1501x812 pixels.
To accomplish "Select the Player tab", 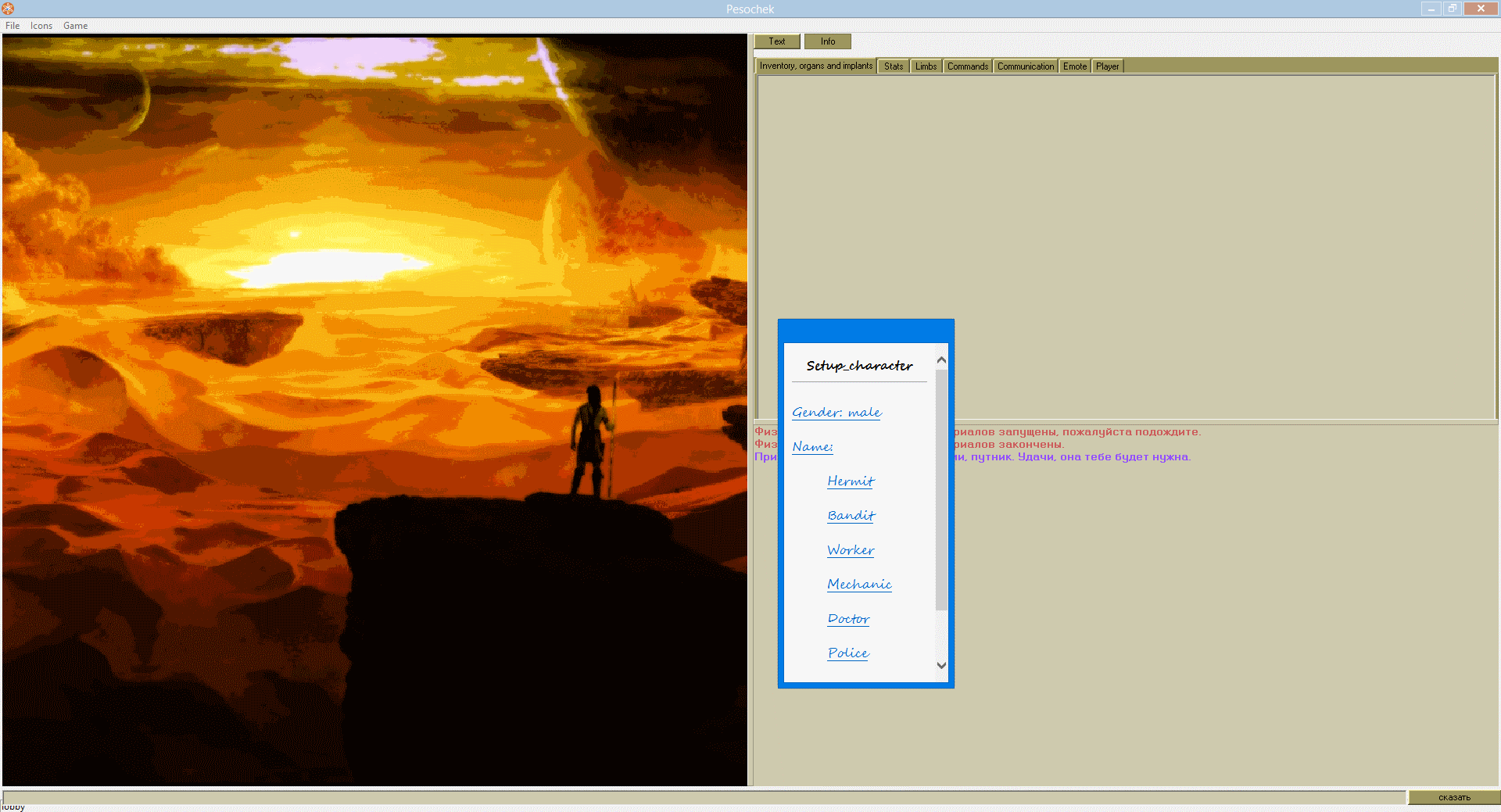I will (x=1108, y=66).
